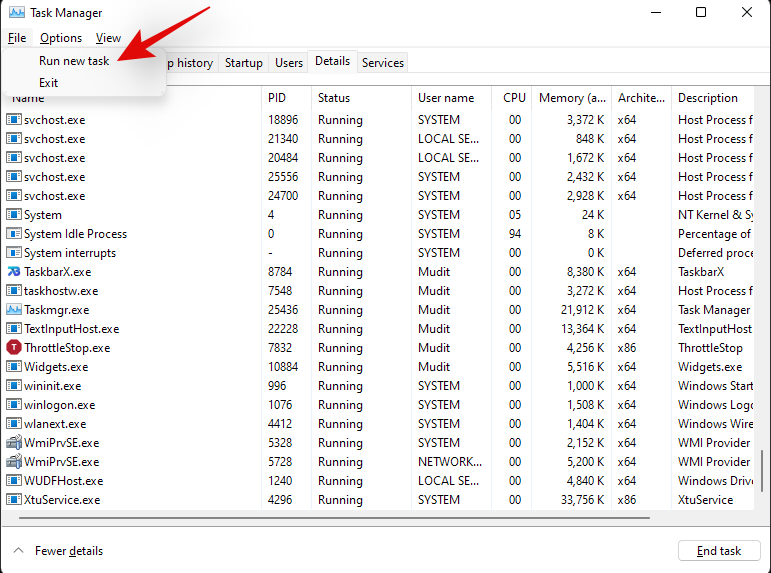Open the Users tab
This screenshot has width=771, height=573.
(x=289, y=63)
